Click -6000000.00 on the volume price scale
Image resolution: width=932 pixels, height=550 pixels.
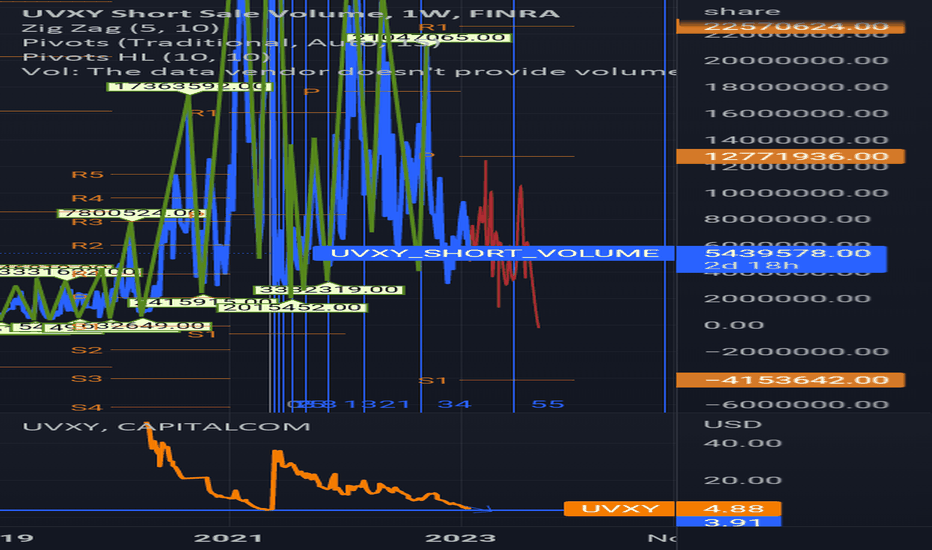[x=796, y=404]
